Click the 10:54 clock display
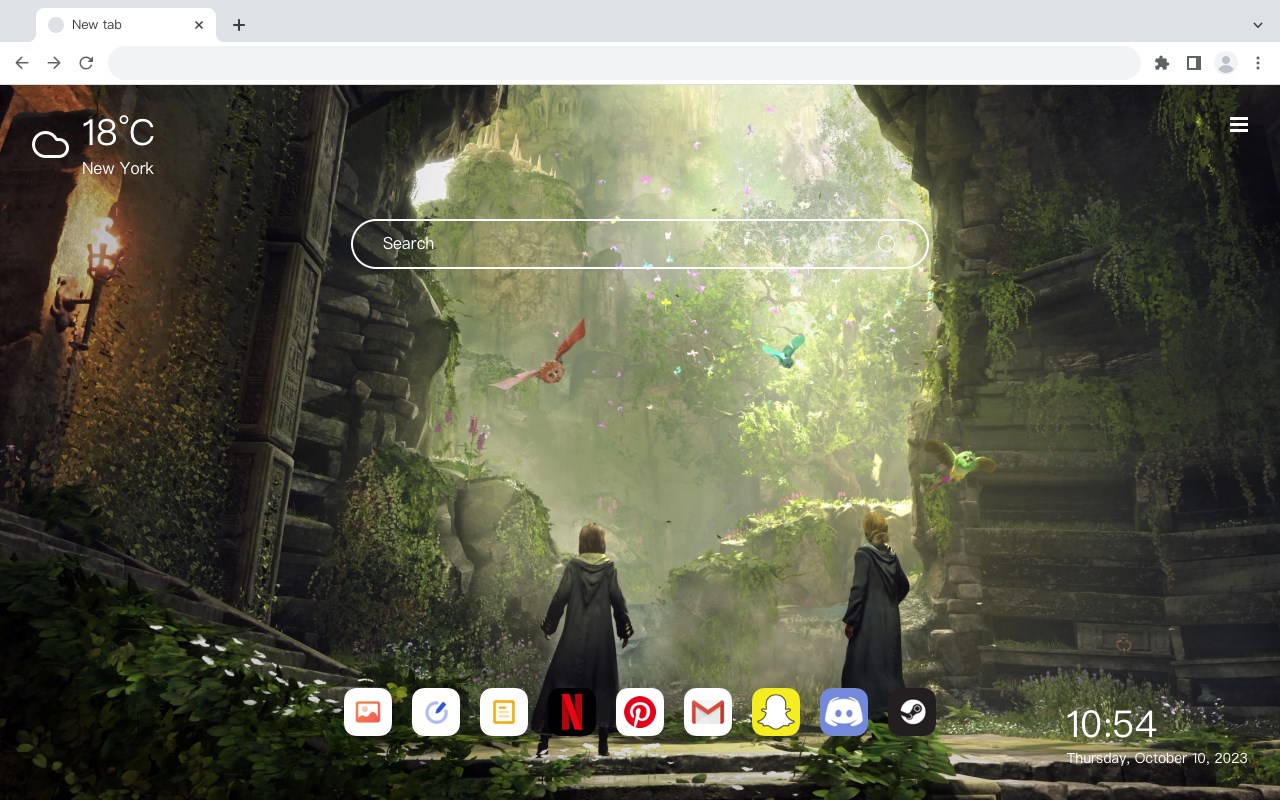 (1111, 725)
